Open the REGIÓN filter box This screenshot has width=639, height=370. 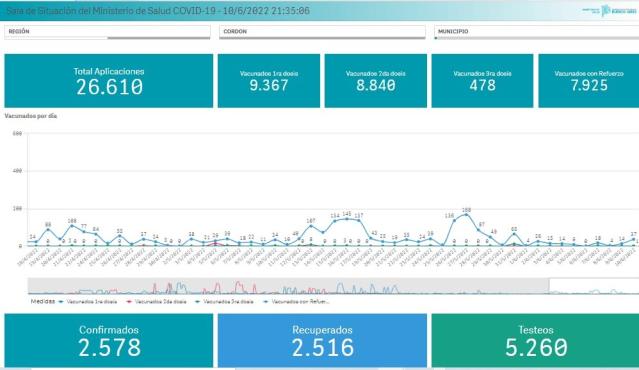click(107, 32)
